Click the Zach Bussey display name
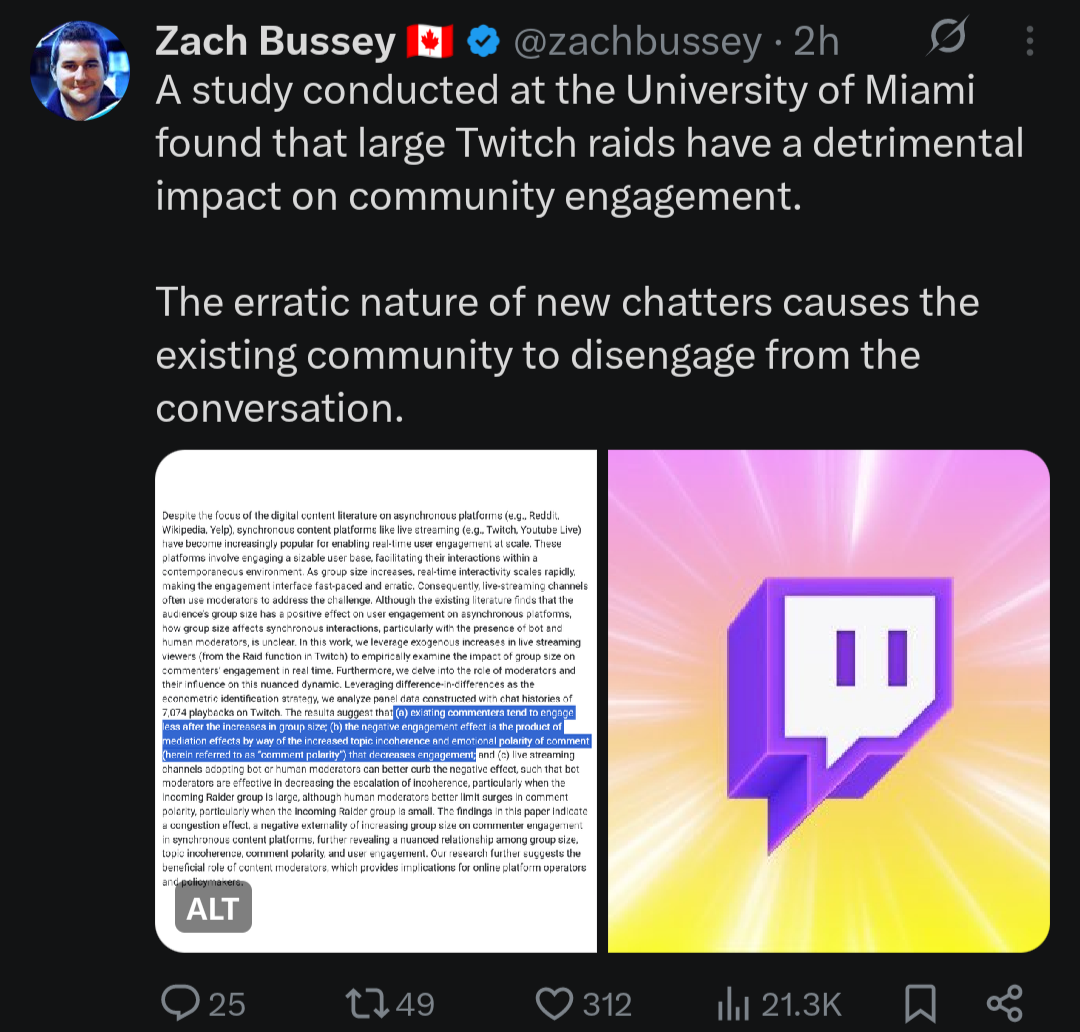The image size is (1080, 1032). point(275,41)
